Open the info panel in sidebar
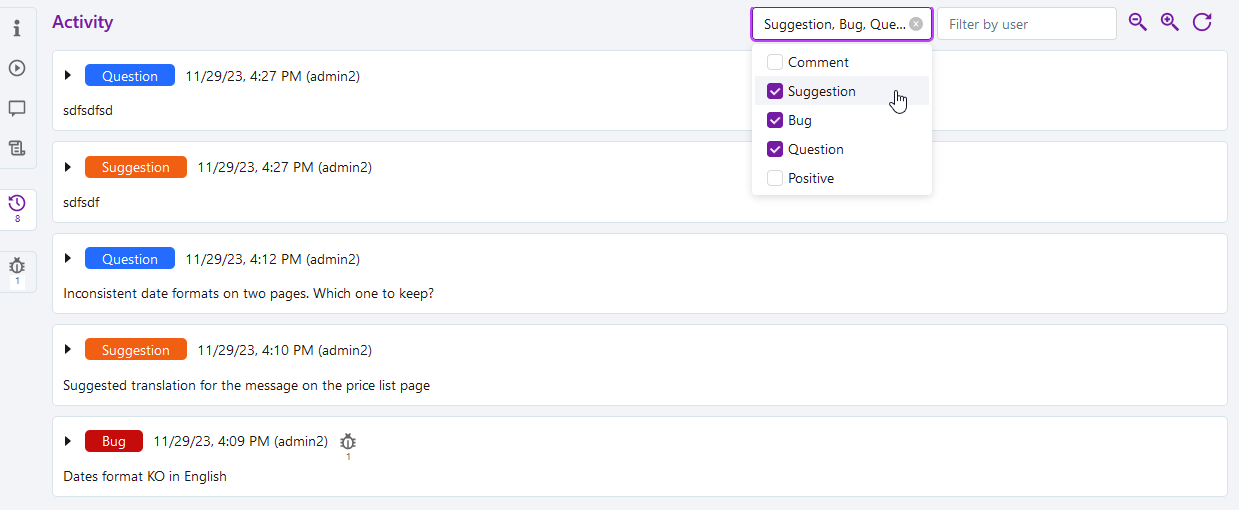Image resolution: width=1239 pixels, height=510 pixels. click(17, 28)
